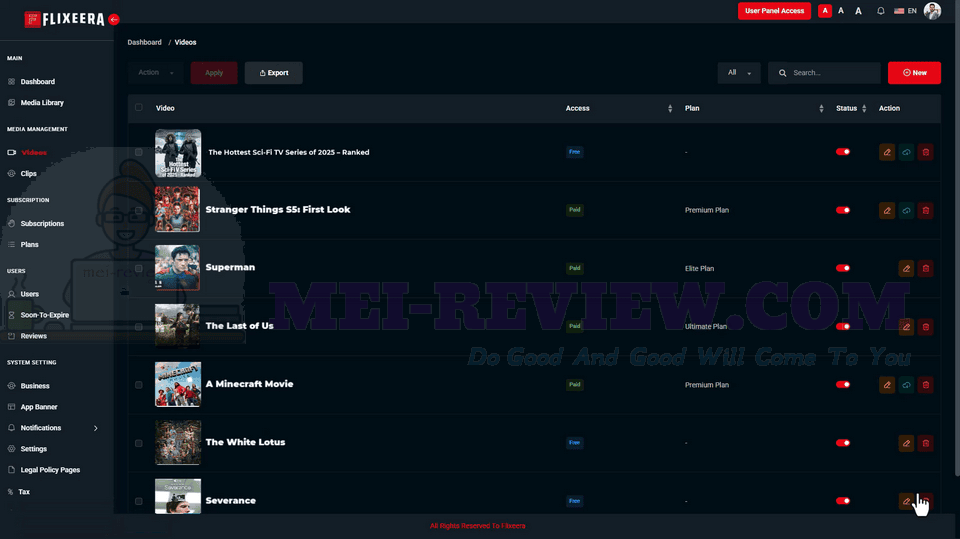This screenshot has height=539, width=960.
Task: Open the Stranger Things S5 thumbnail
Action: click(178, 209)
